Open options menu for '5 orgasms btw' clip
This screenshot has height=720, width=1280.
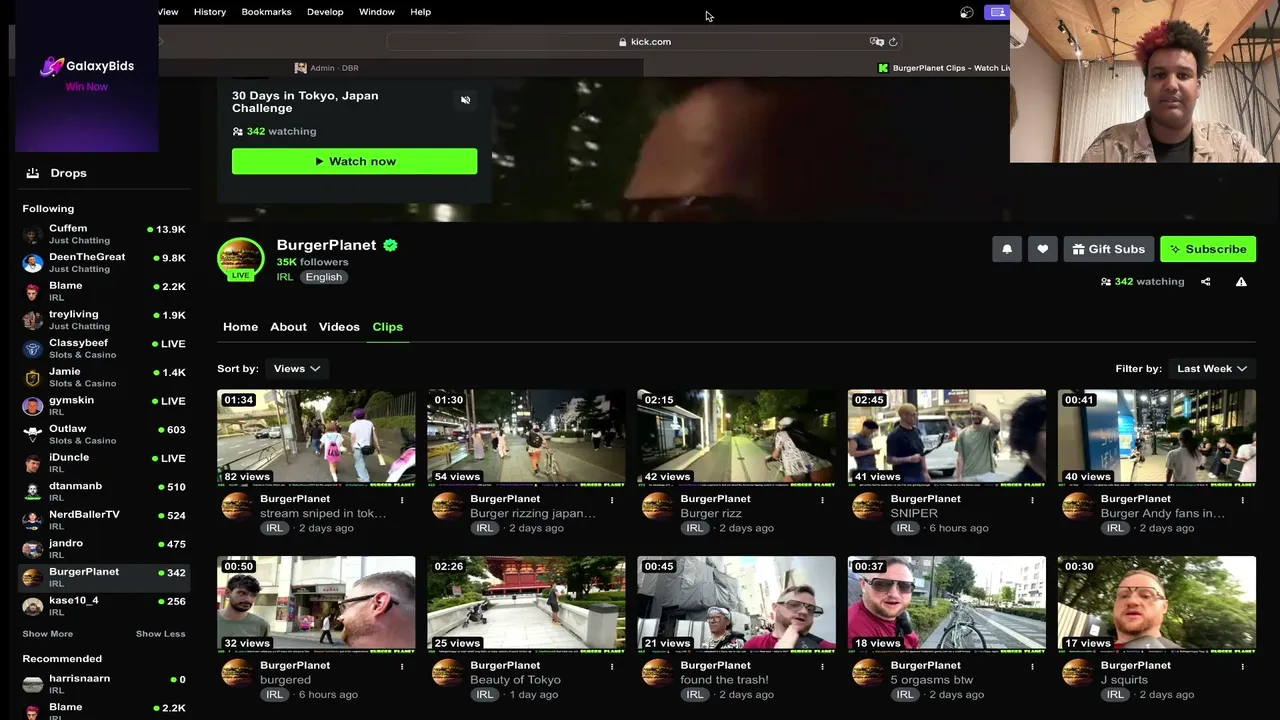(x=1032, y=666)
